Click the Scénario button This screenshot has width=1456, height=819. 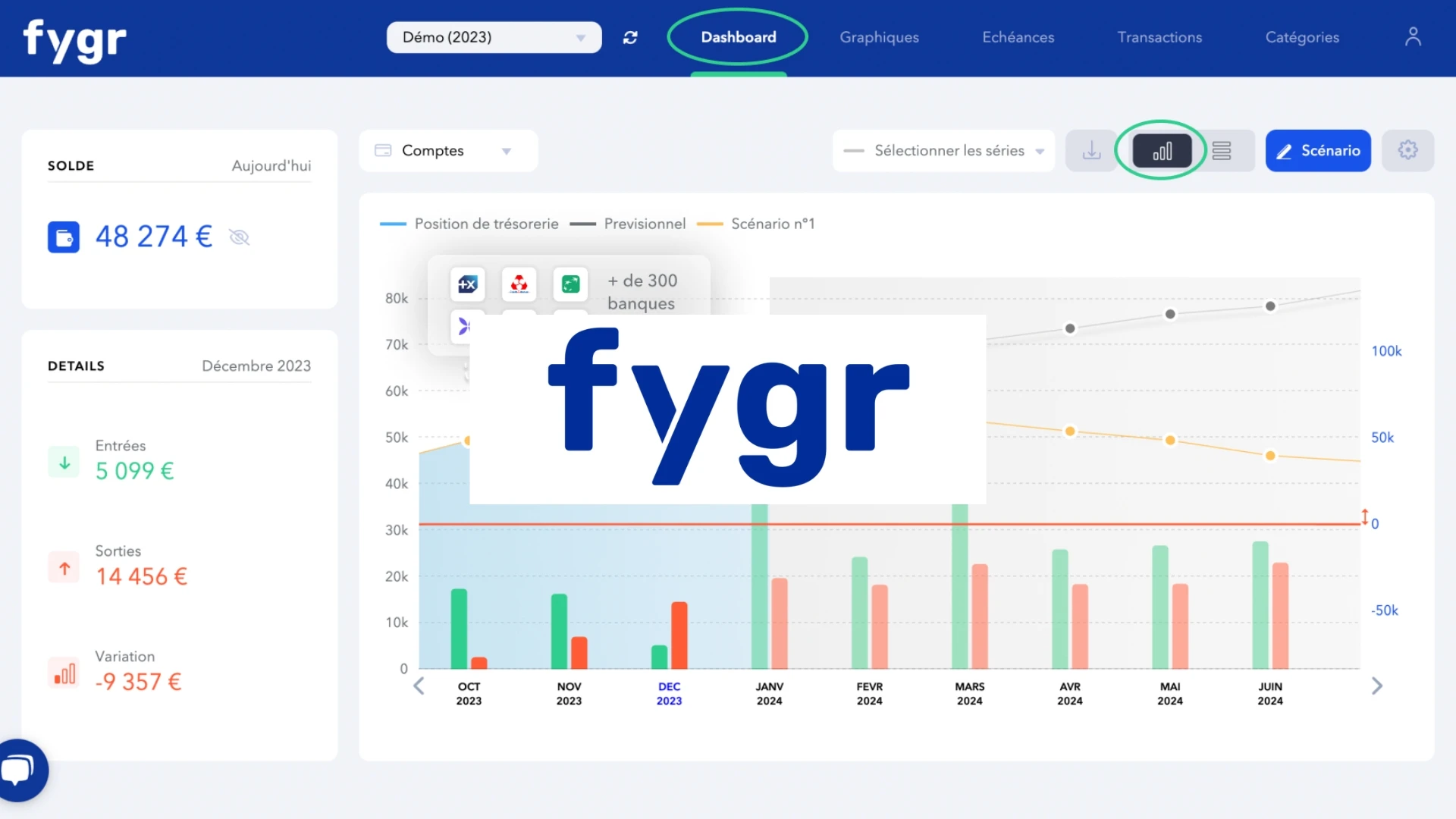click(1318, 150)
